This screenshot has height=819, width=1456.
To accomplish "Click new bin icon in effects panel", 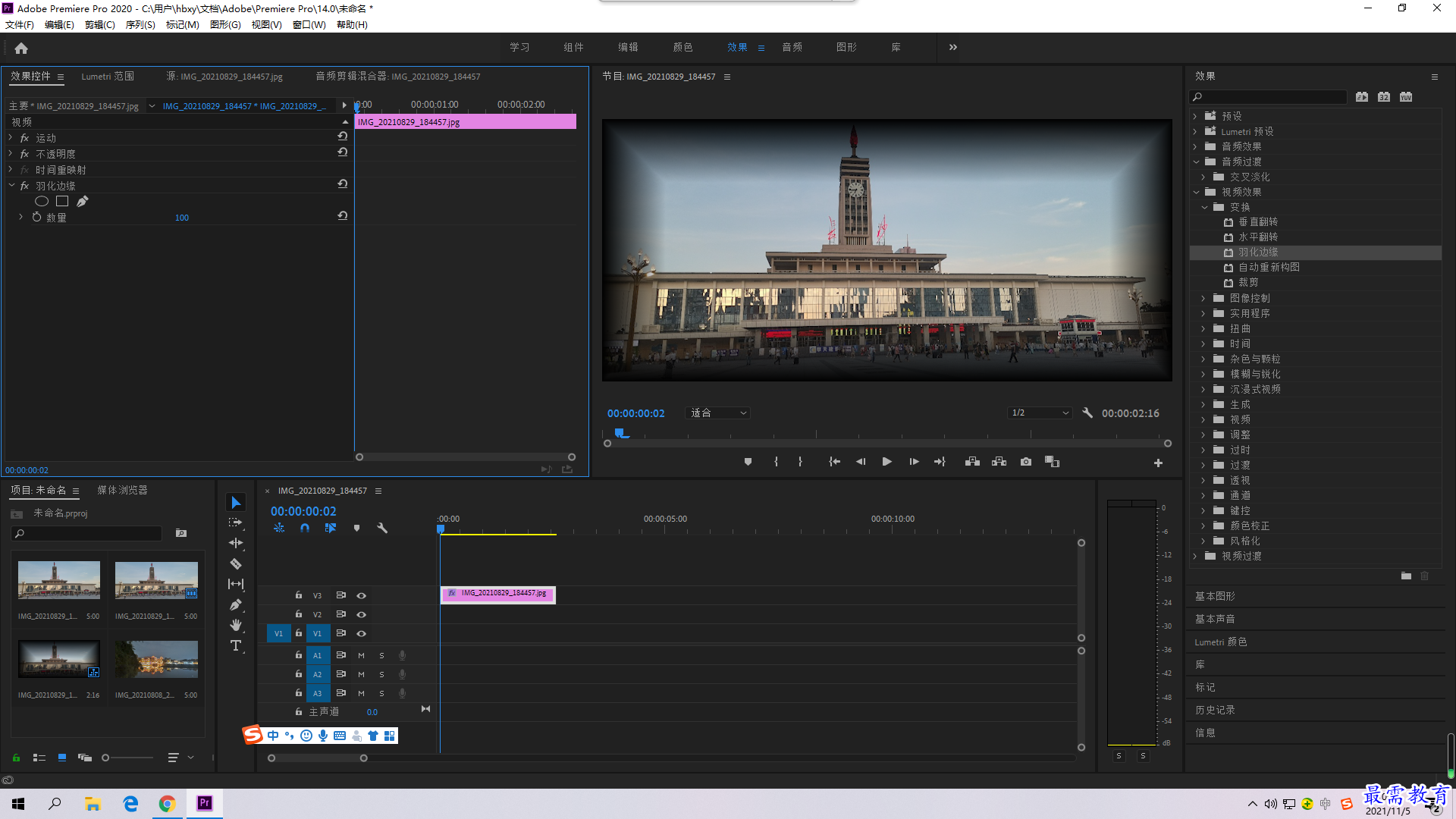I will 1406,576.
